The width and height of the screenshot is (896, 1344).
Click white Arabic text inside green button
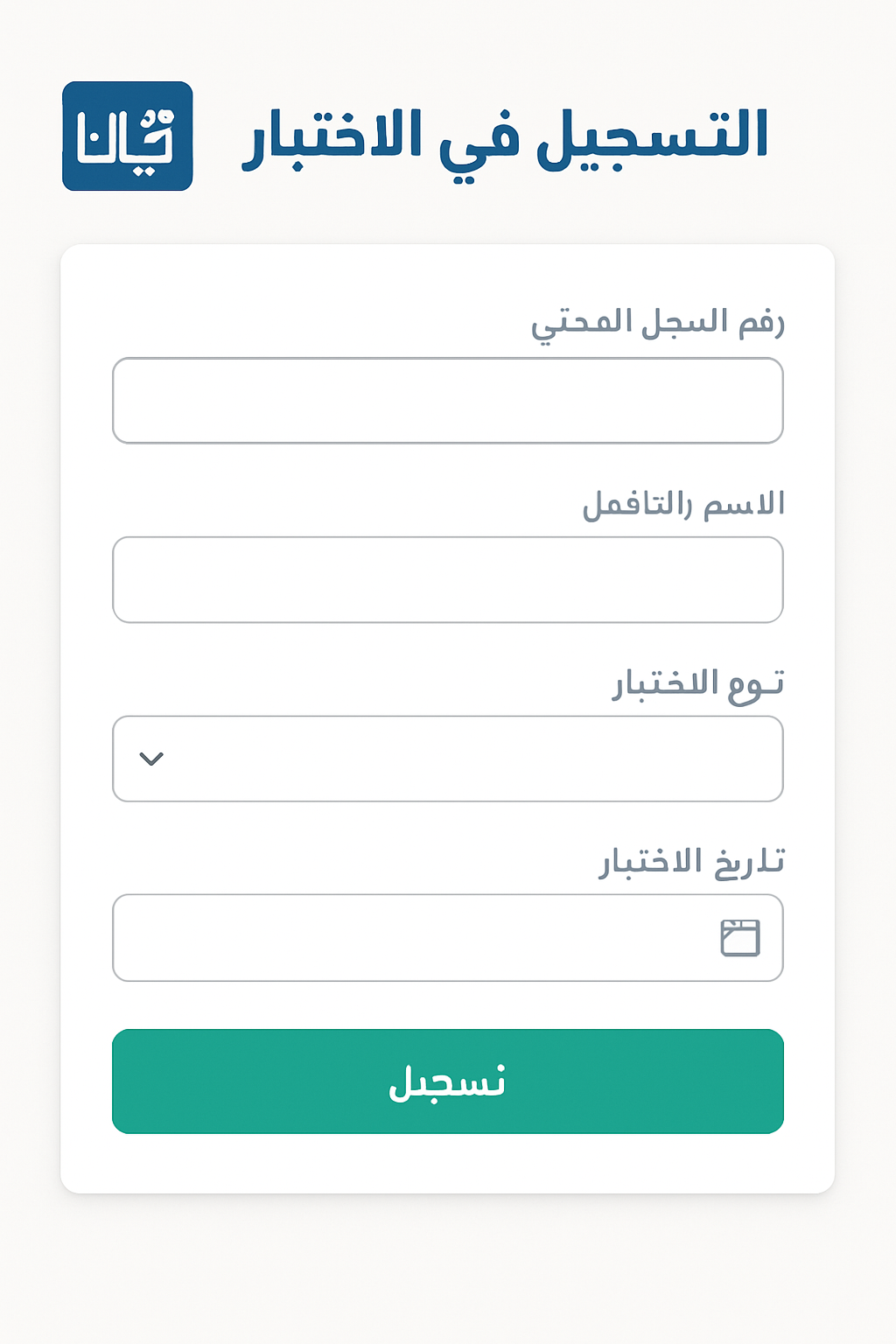pyautogui.click(x=447, y=1082)
